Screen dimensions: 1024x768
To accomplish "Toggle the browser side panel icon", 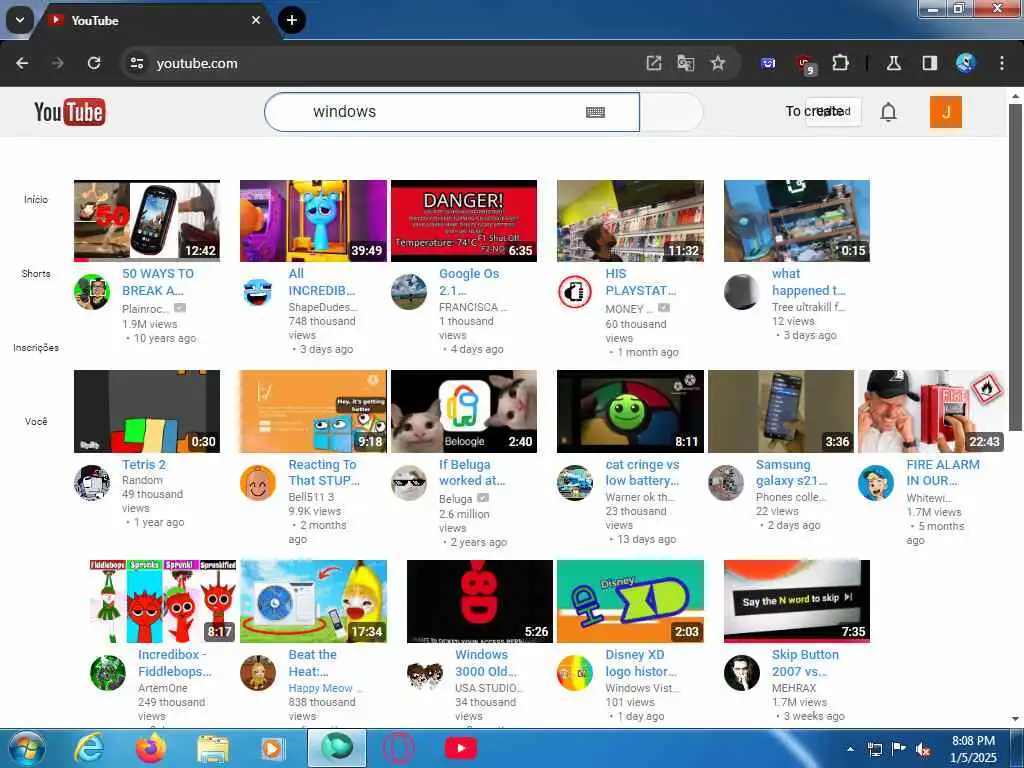I will 929,63.
